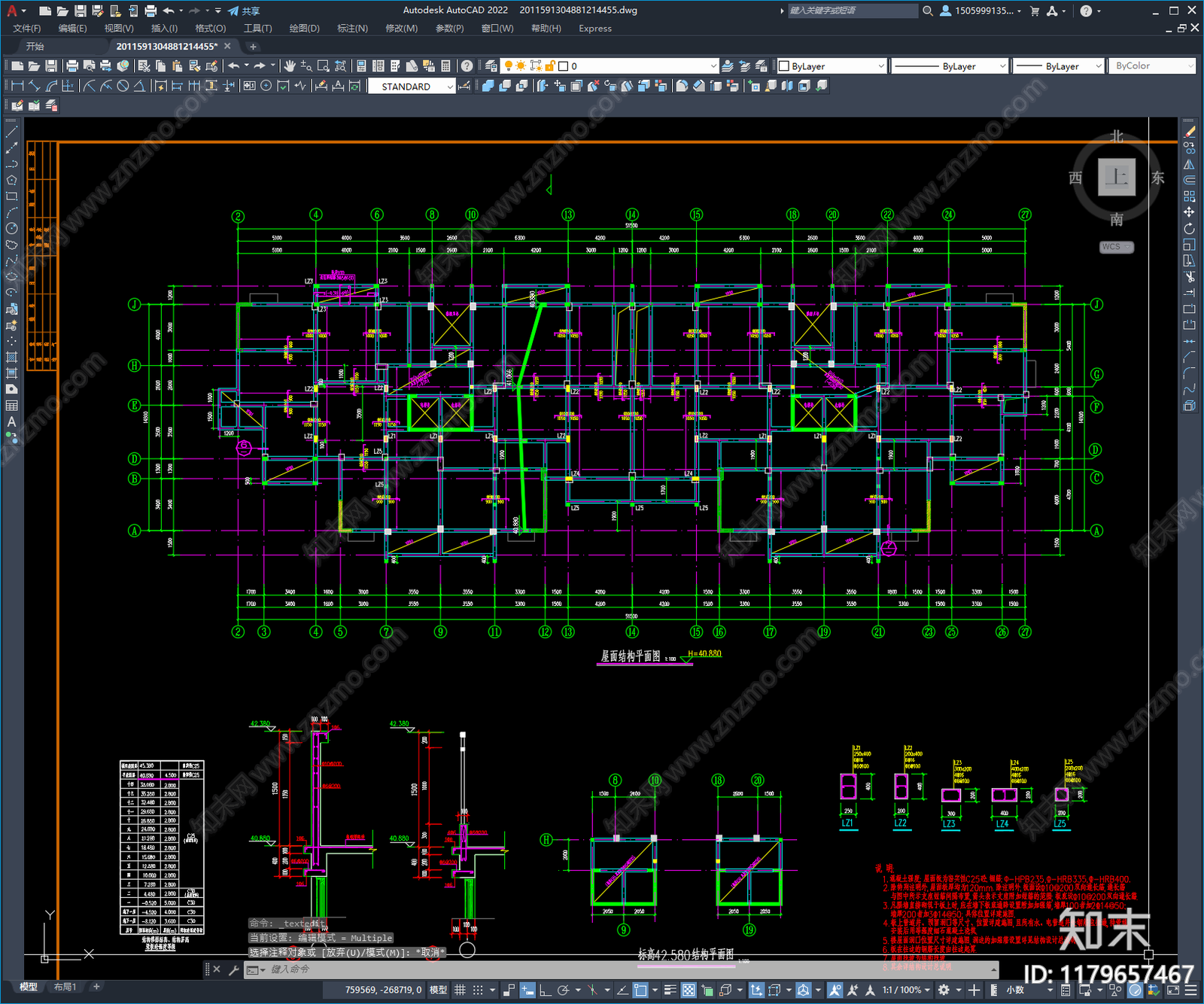This screenshot has height=1004, width=1204.
Task: Toggle dynamic input in status bar
Action: pyautogui.click(x=528, y=990)
